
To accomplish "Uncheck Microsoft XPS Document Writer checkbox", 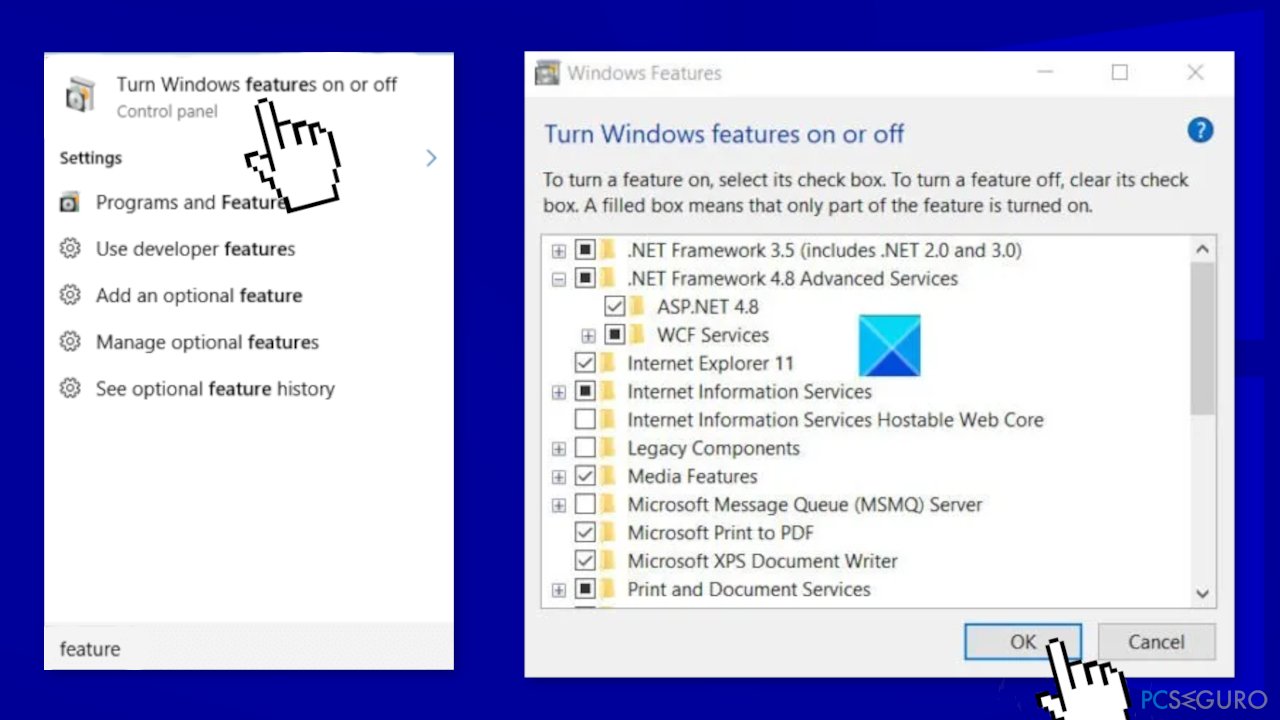I will (585, 560).
